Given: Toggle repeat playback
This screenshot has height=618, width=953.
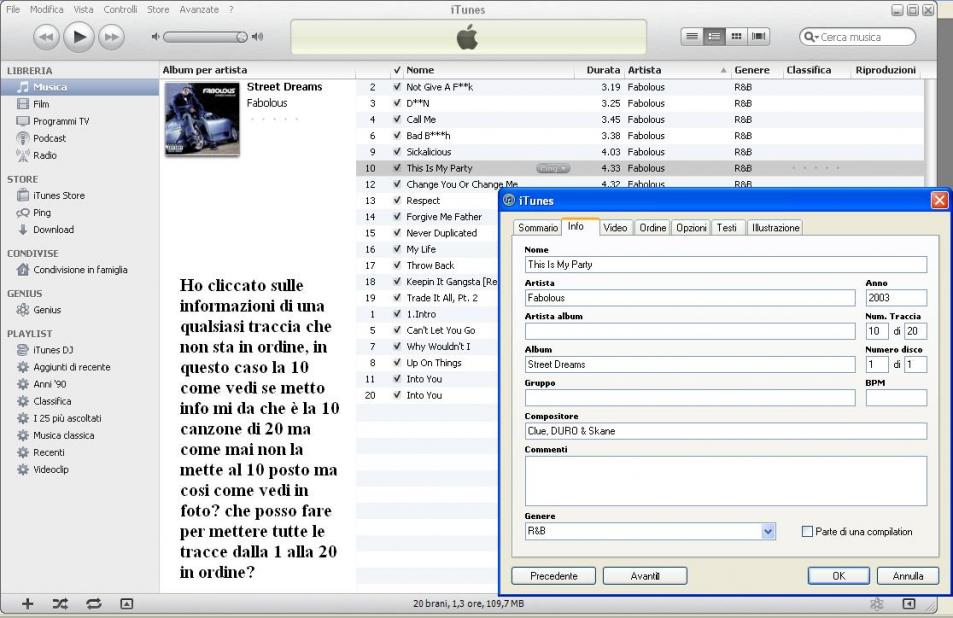Looking at the screenshot, I should 94,603.
